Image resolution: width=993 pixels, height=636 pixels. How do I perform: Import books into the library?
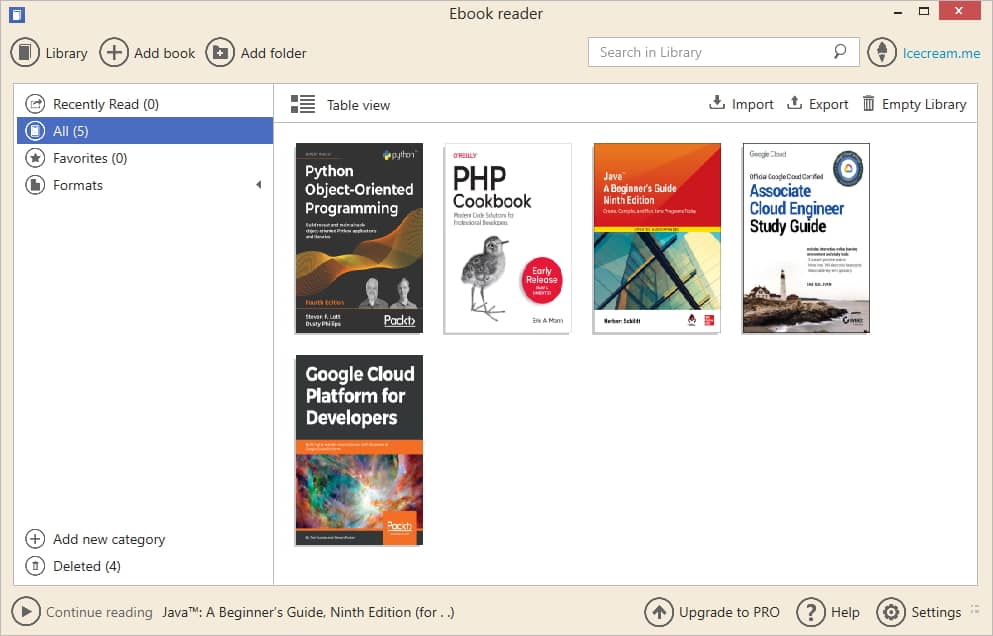point(740,103)
